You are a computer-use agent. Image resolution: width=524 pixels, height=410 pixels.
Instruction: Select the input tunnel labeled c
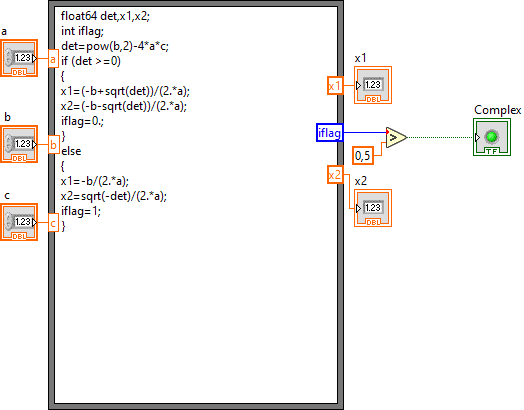53,223
